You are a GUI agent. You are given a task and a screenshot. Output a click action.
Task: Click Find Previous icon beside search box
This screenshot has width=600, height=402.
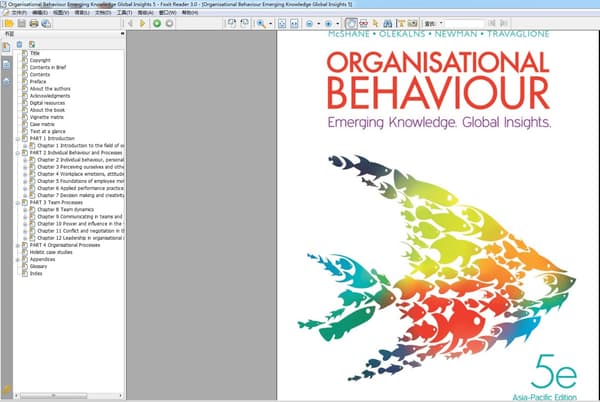coord(492,23)
